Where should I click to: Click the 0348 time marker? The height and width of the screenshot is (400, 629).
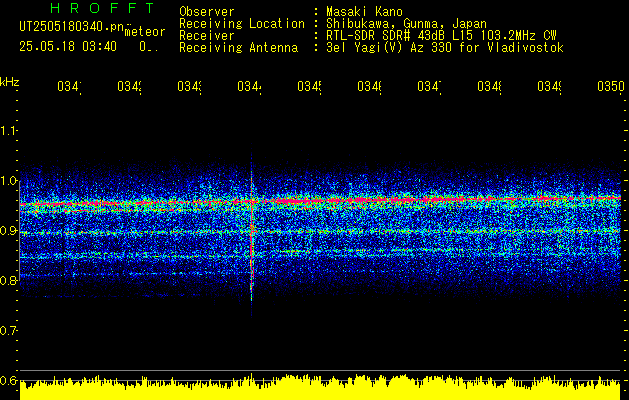click(490, 86)
